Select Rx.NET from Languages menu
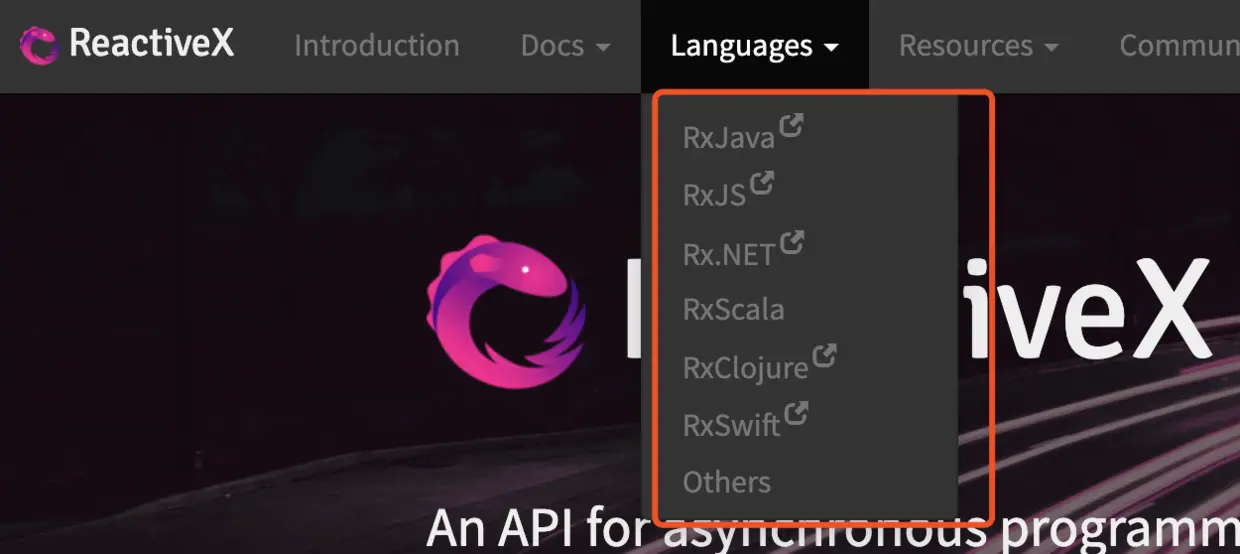 [729, 254]
